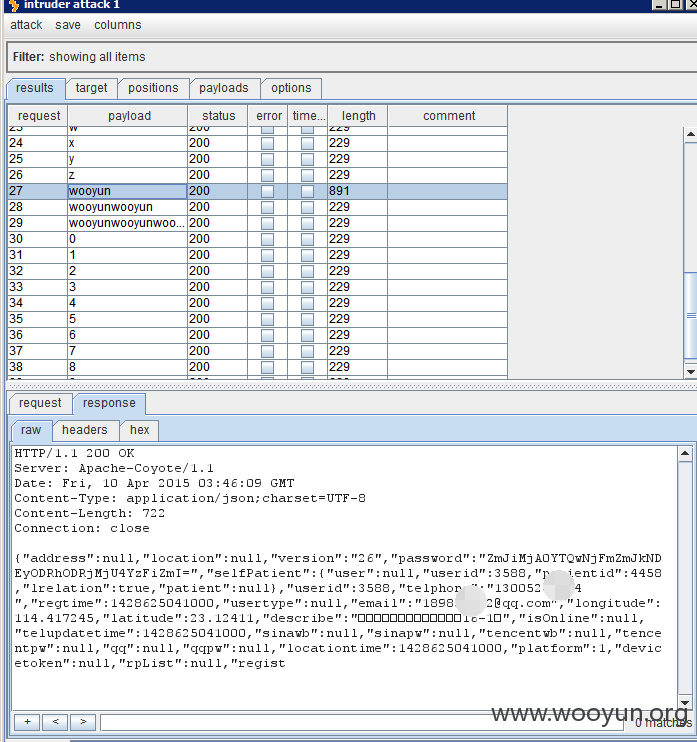Sort by the comment column header
The width and height of the screenshot is (697, 742).
click(449, 116)
